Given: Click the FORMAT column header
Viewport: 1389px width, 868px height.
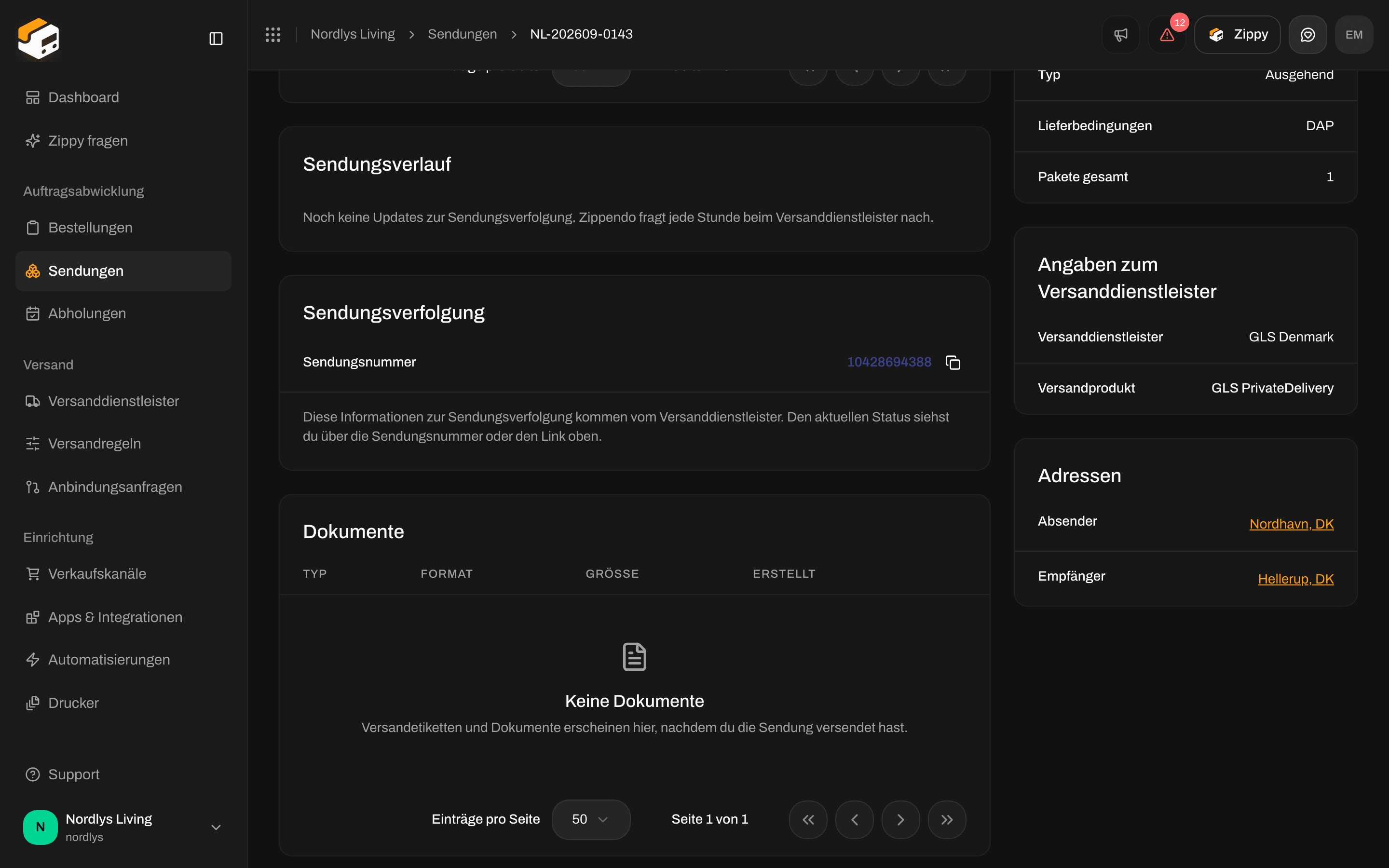Looking at the screenshot, I should 447,573.
